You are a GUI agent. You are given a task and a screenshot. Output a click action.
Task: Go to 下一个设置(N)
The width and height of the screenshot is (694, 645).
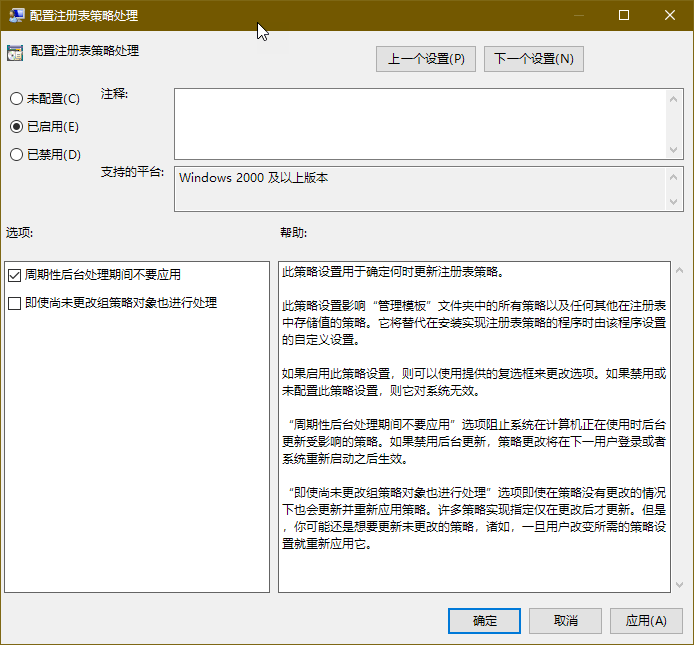534,59
